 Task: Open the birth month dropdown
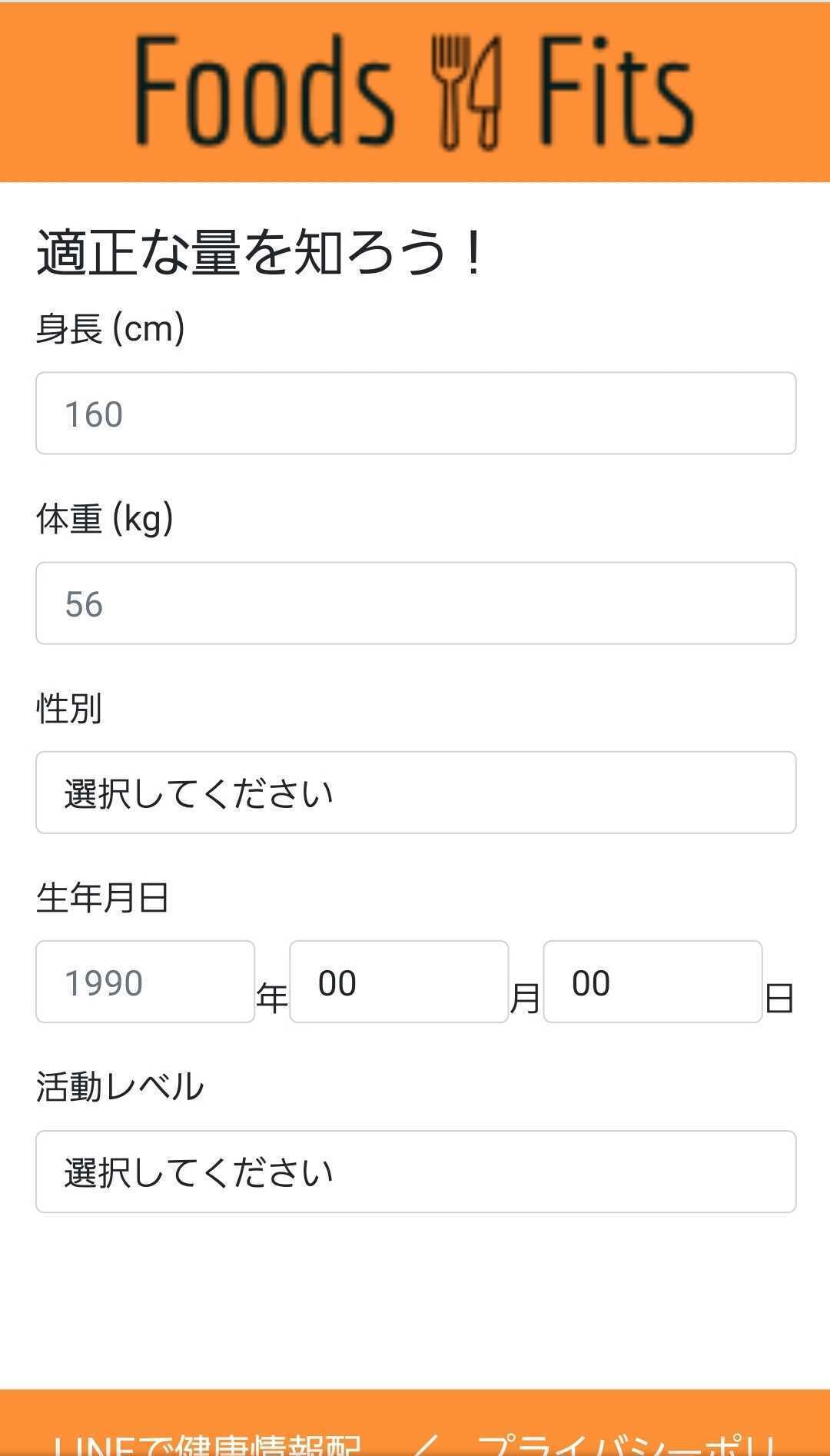pyautogui.click(x=399, y=982)
